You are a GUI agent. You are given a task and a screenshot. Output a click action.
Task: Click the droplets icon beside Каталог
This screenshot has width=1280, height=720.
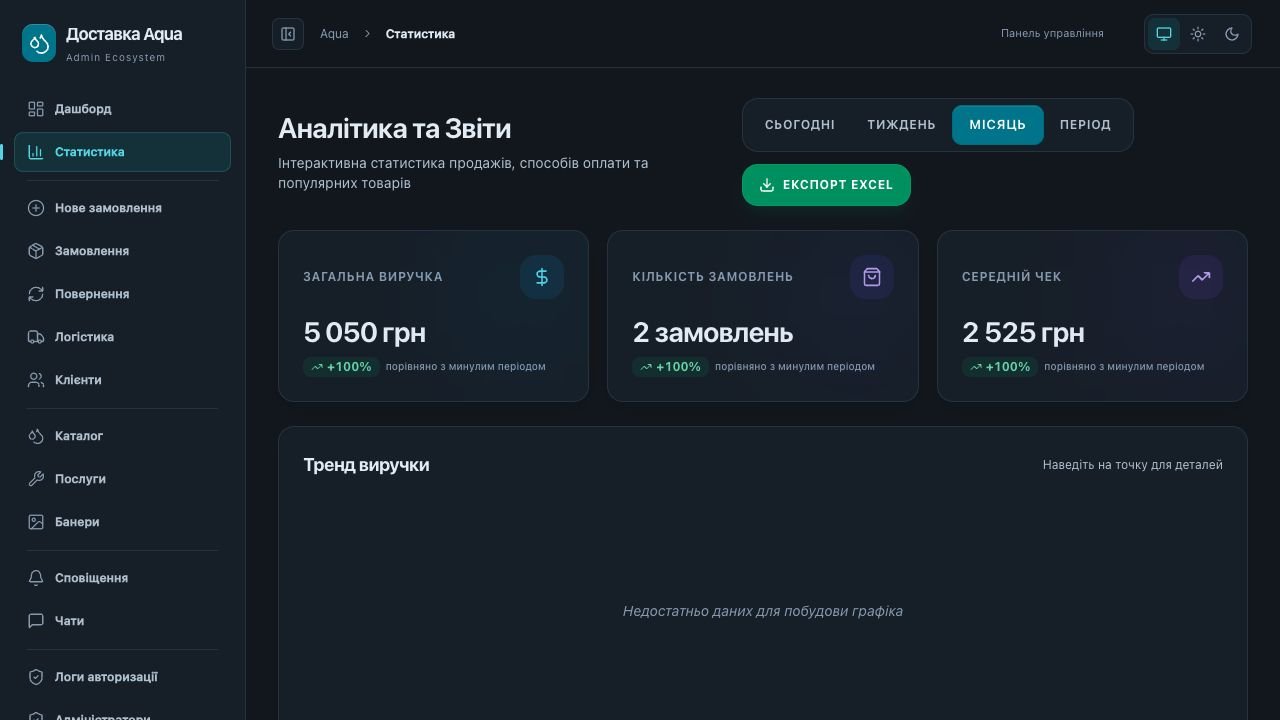pos(36,436)
